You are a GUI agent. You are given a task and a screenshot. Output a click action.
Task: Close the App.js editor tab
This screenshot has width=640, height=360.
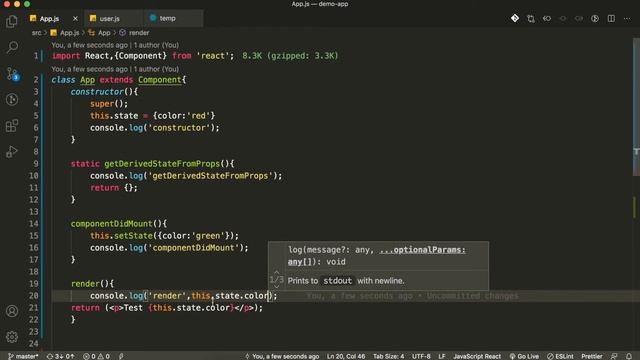(75, 18)
